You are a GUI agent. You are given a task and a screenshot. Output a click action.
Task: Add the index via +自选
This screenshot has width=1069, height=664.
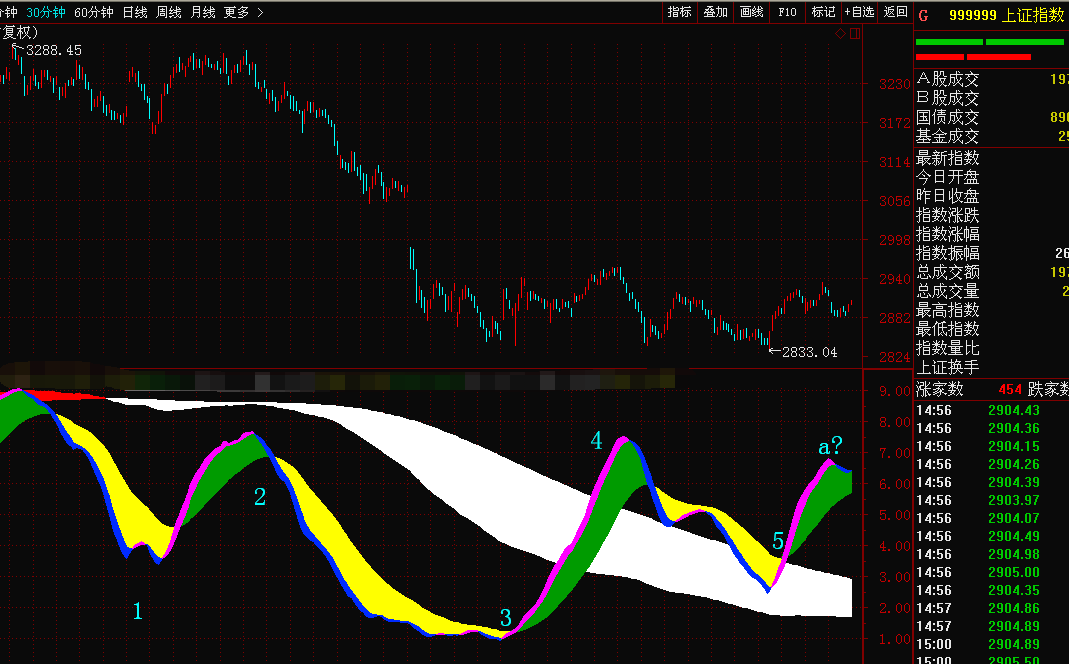pyautogui.click(x=860, y=12)
